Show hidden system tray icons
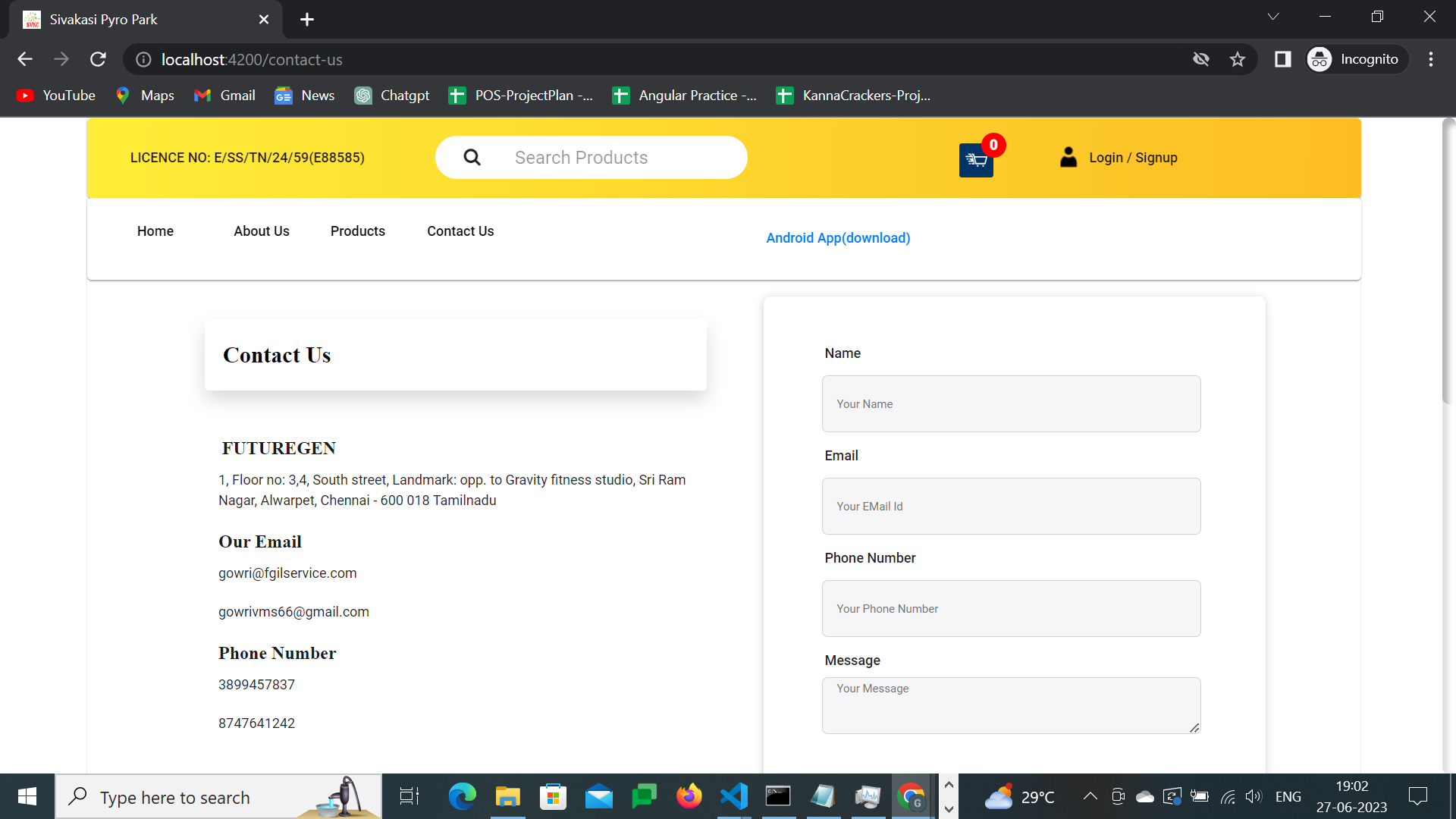This screenshot has height=819, width=1456. 1090,796
